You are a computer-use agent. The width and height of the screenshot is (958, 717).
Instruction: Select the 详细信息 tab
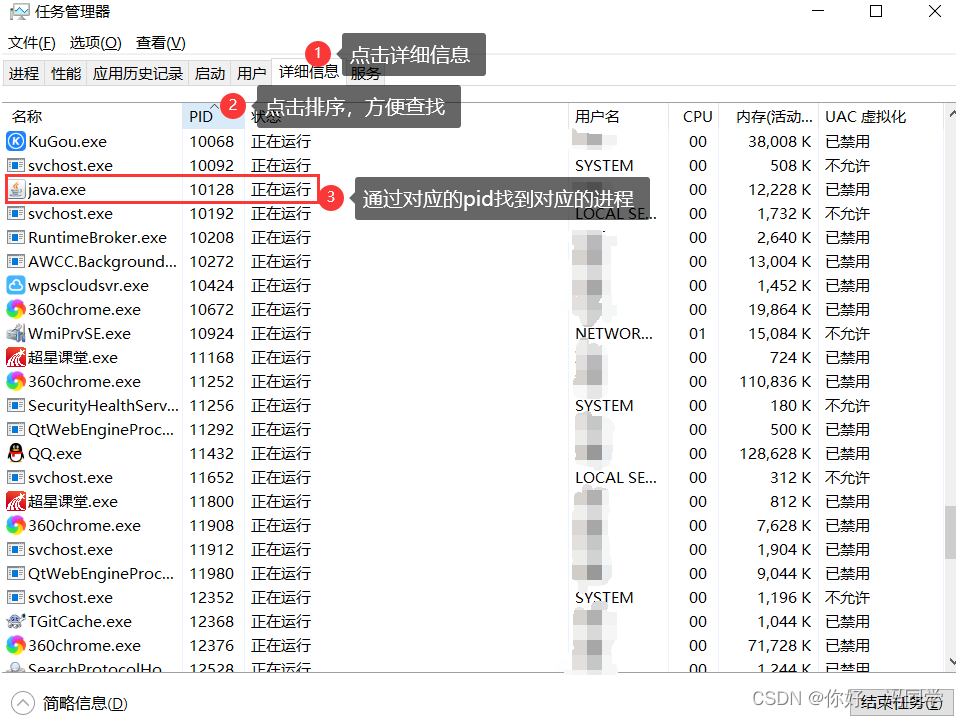pyautogui.click(x=309, y=72)
